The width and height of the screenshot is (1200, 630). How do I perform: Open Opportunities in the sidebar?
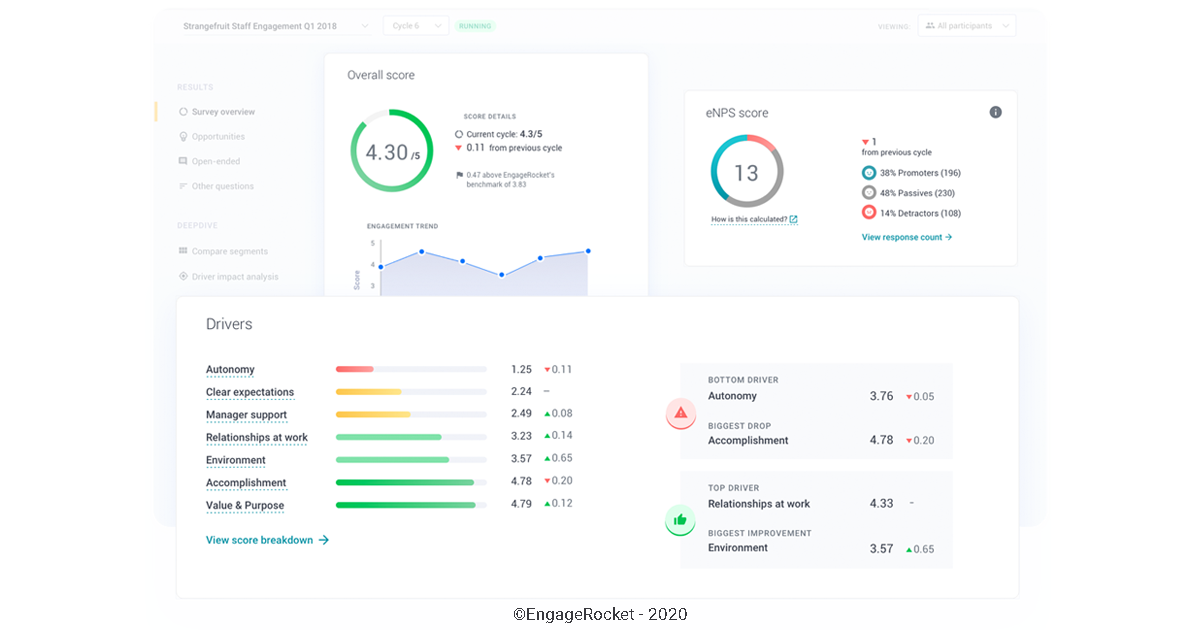(x=217, y=137)
